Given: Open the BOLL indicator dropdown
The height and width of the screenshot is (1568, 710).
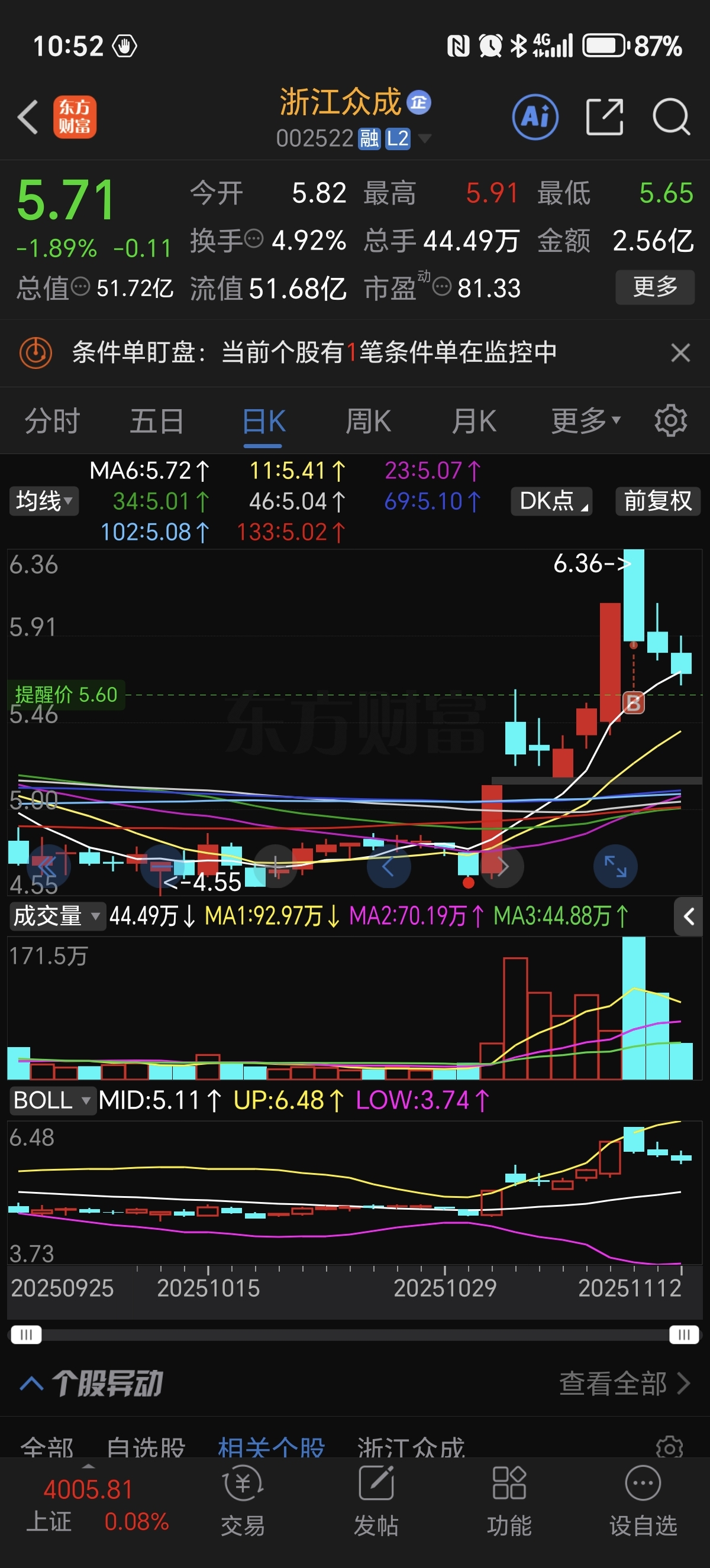Looking at the screenshot, I should [x=53, y=1100].
